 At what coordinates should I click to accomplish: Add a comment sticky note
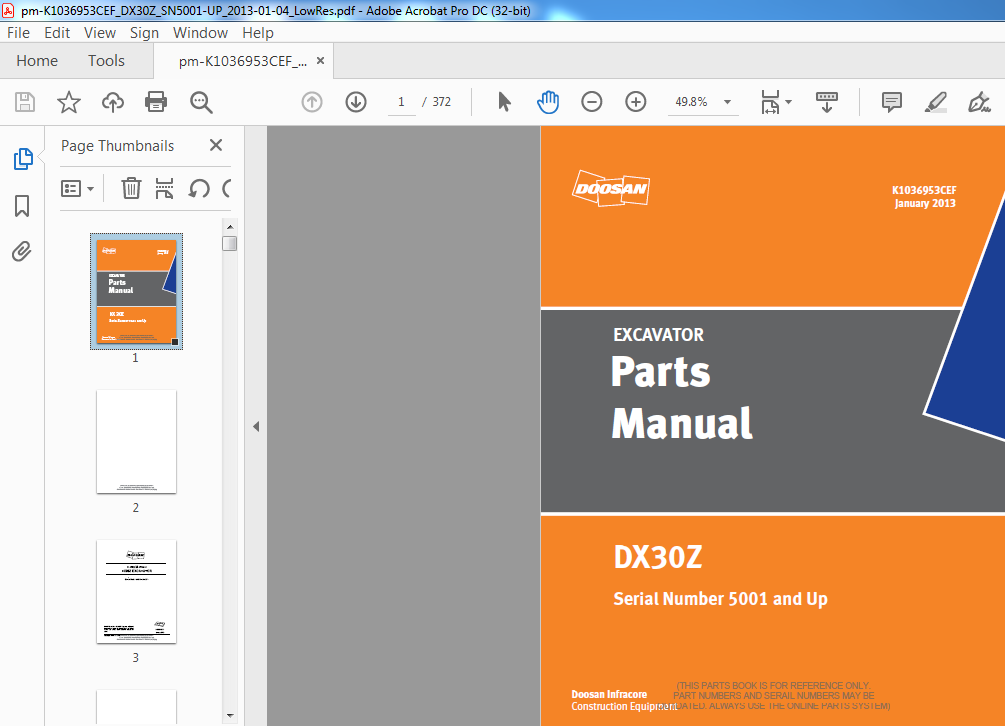tap(892, 102)
